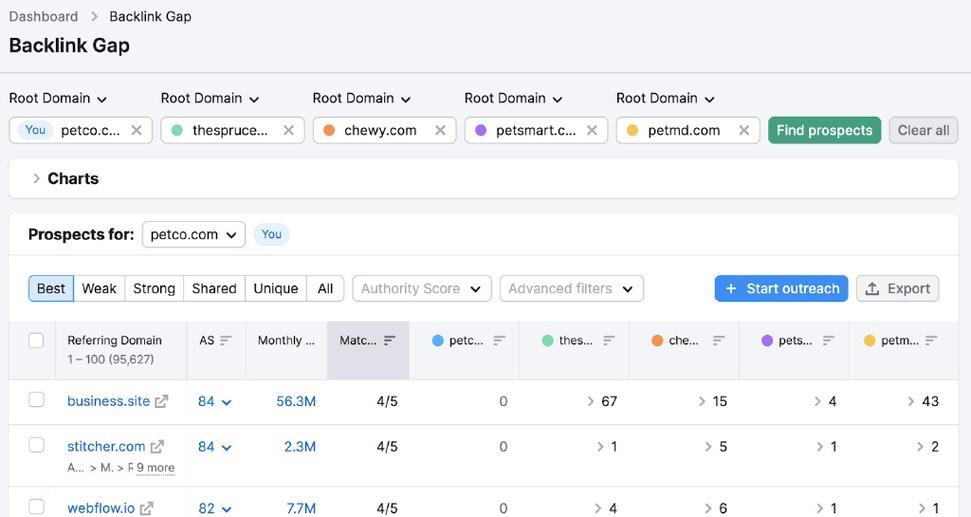The image size is (971, 517).
Task: Expand stitcher.com chewy backlinks arrow (5)
Action: (x=708, y=446)
